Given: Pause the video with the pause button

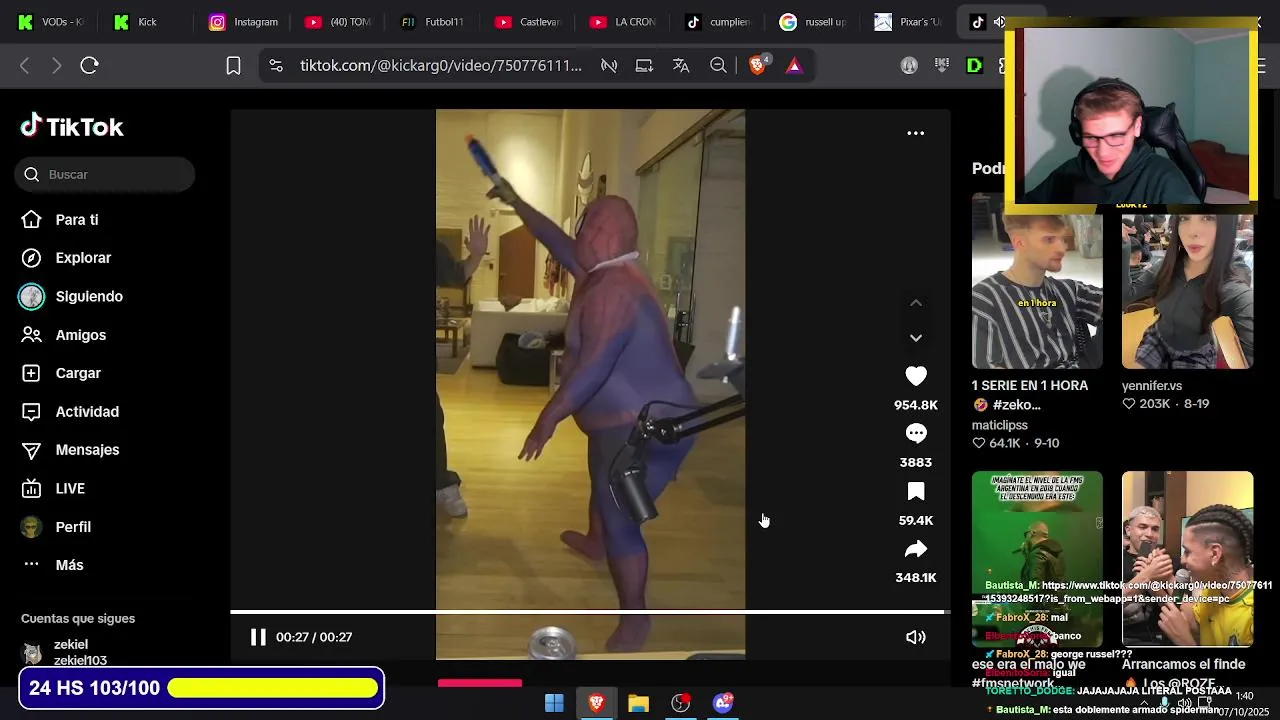Looking at the screenshot, I should 258,637.
